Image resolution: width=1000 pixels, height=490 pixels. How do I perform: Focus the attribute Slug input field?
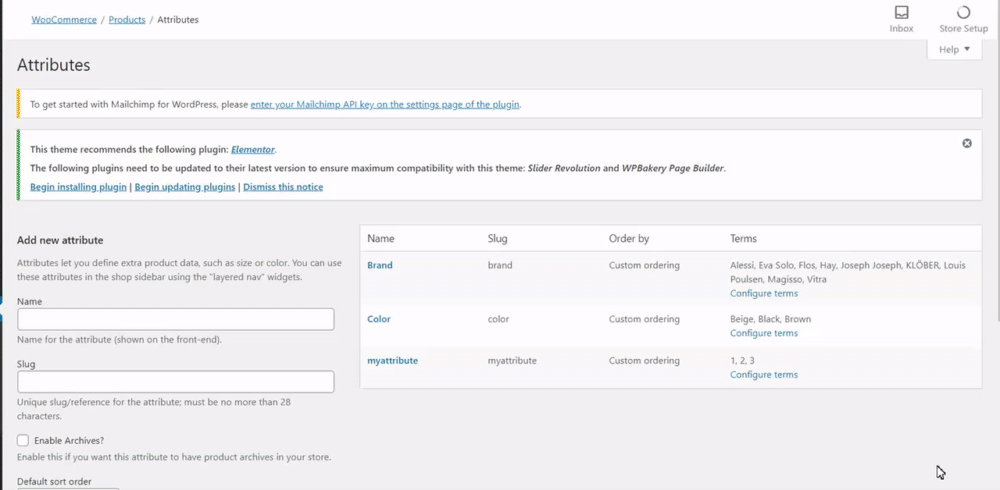tap(176, 382)
